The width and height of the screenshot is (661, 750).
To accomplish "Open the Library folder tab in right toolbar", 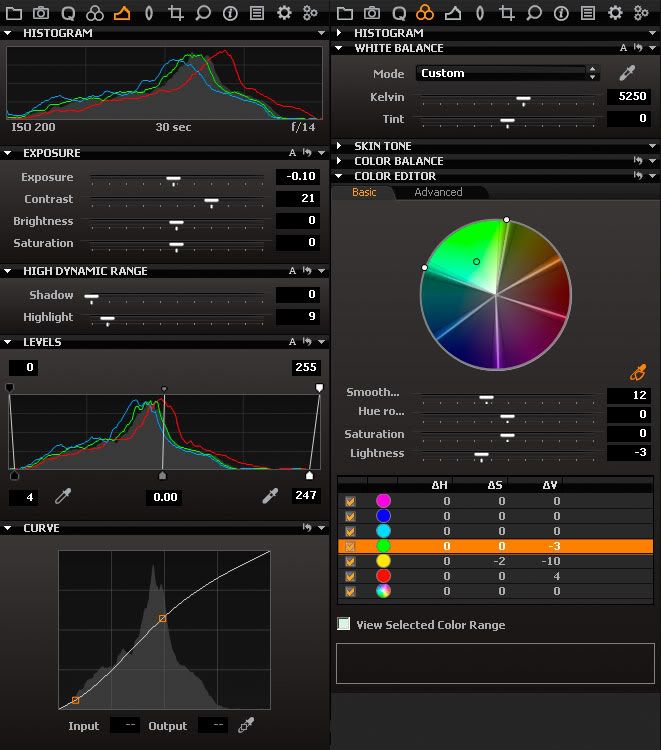I will point(344,13).
